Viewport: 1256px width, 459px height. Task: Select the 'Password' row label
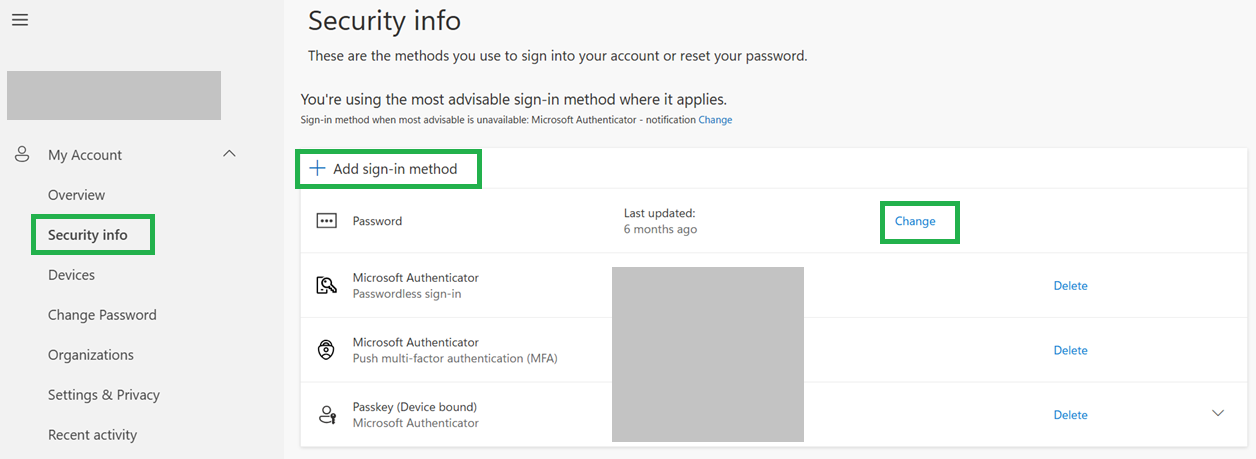pyautogui.click(x=377, y=221)
